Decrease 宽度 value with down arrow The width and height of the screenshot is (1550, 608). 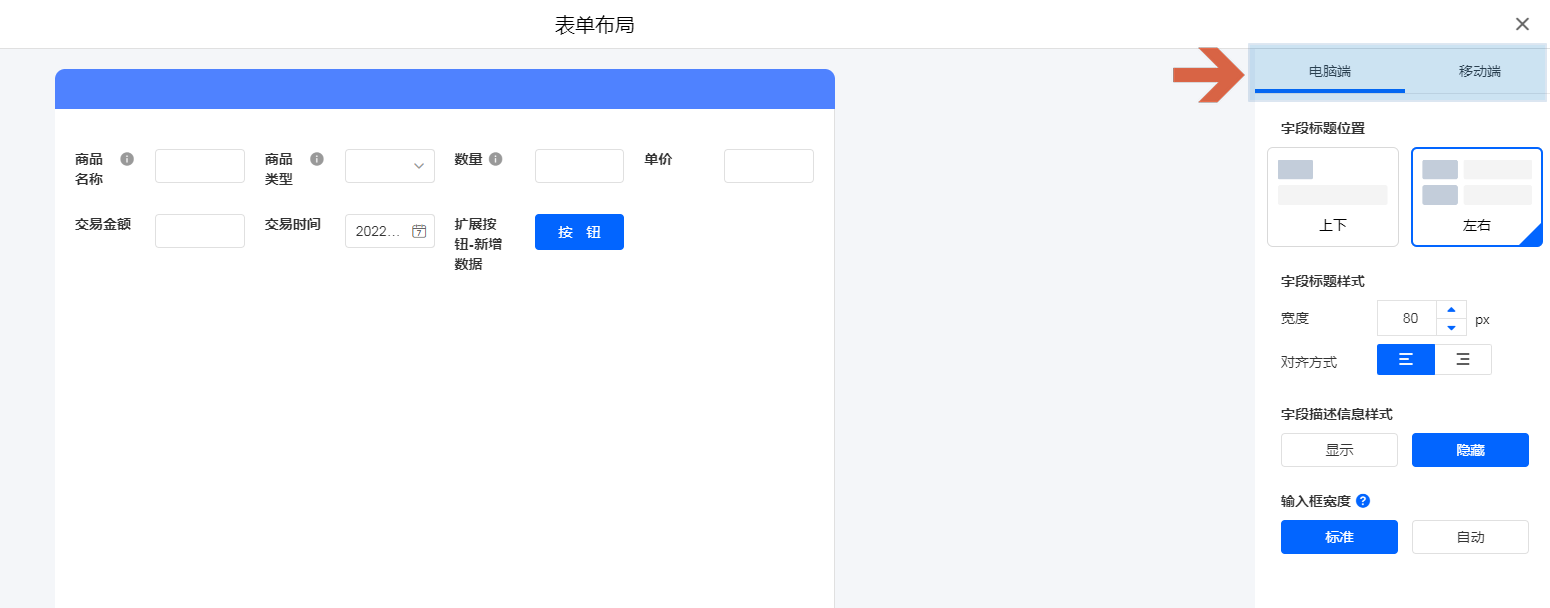1452,327
